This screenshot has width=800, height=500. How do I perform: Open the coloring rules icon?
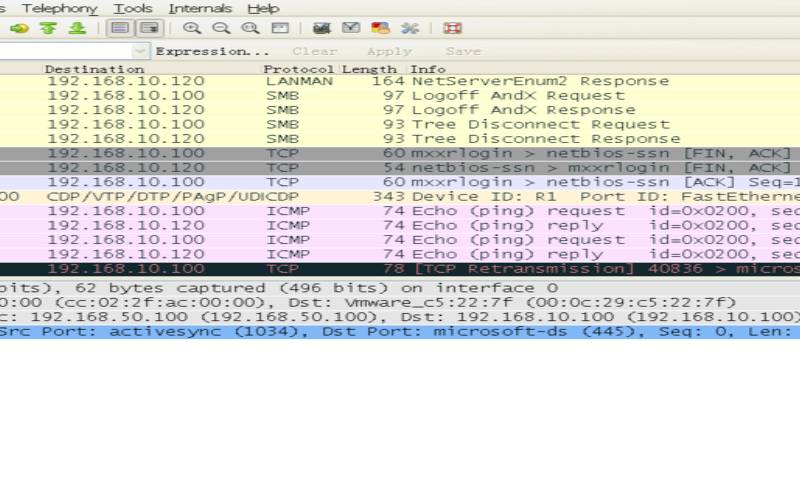pos(380,28)
